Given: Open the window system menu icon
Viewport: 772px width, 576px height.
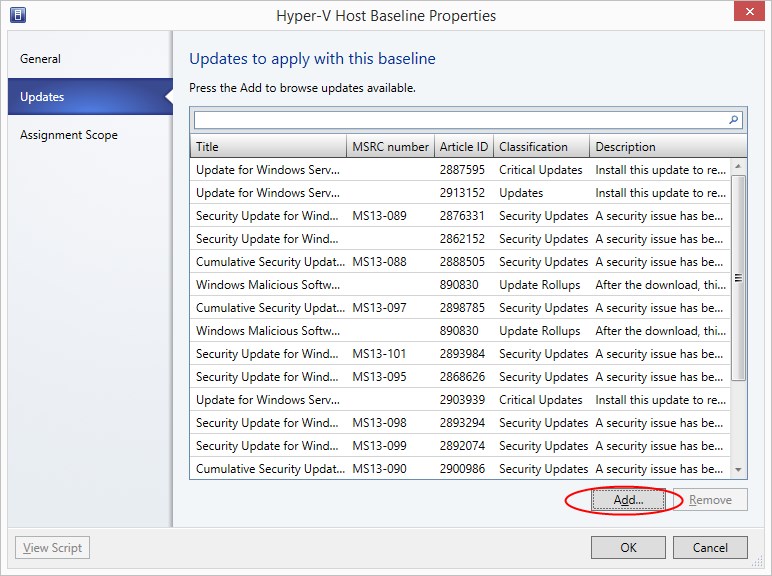Looking at the screenshot, I should 18,15.
